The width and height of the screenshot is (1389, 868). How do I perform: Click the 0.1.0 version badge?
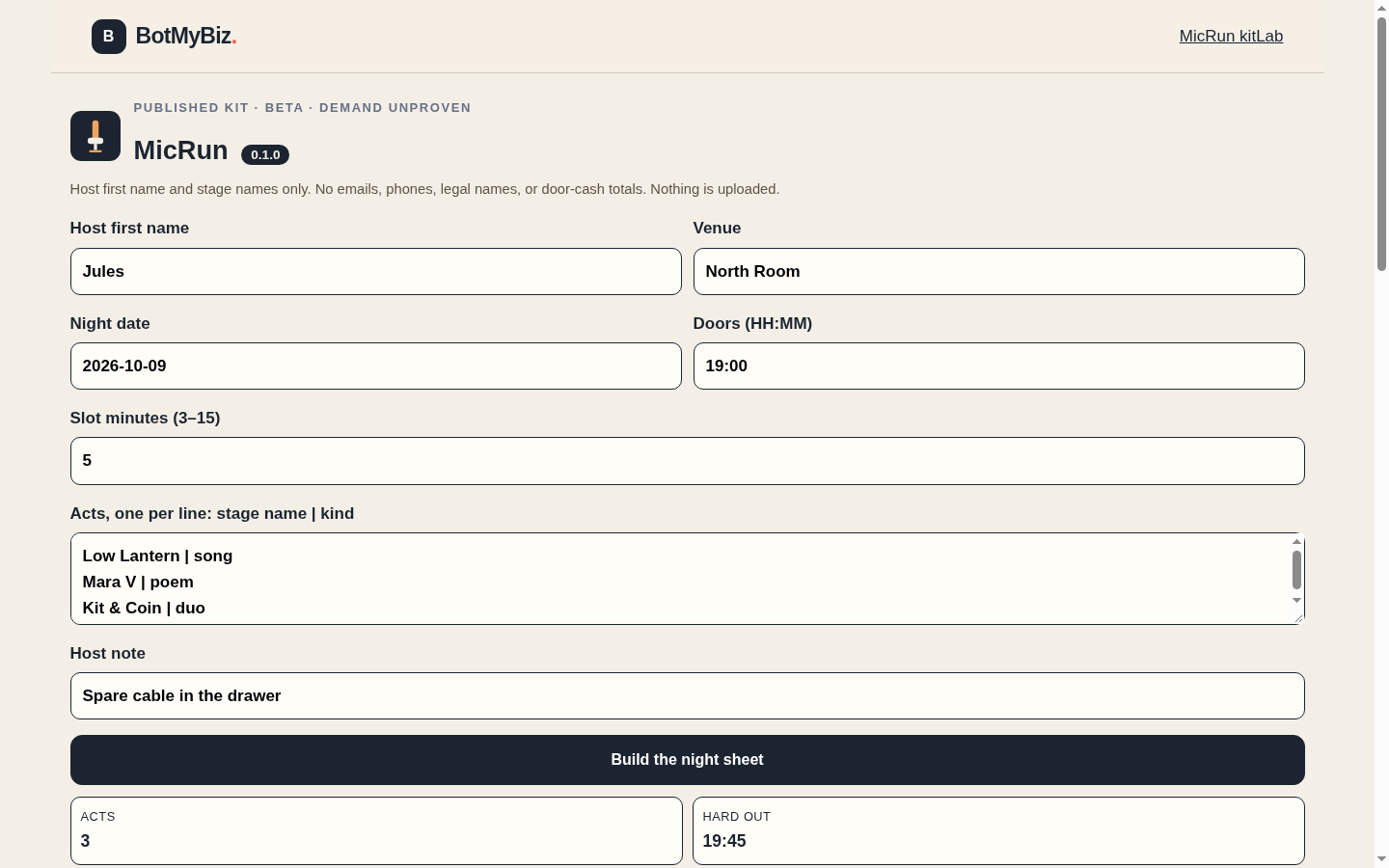[265, 154]
